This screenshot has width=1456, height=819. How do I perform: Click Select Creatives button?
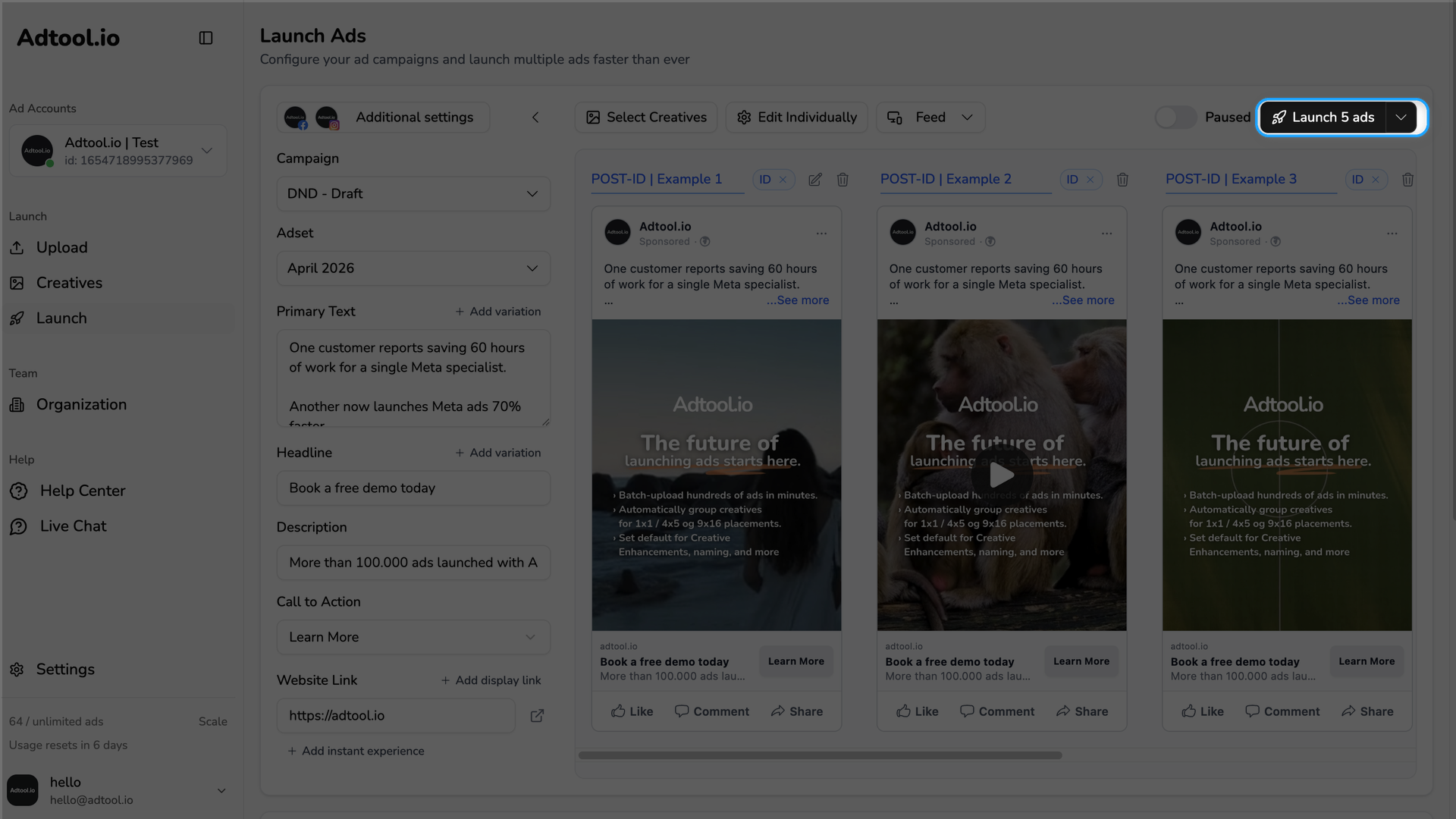click(x=646, y=118)
